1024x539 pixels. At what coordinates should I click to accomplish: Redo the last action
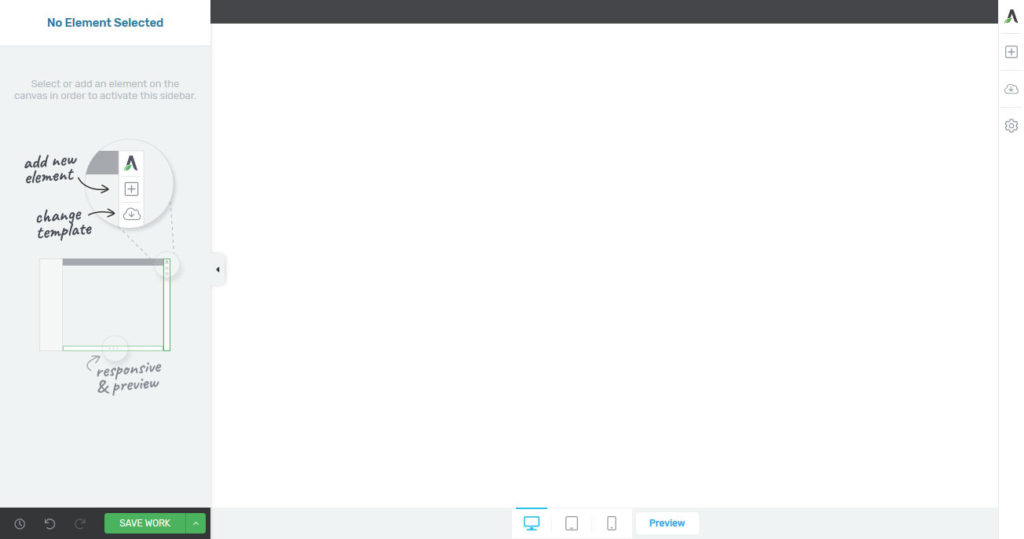pos(80,523)
